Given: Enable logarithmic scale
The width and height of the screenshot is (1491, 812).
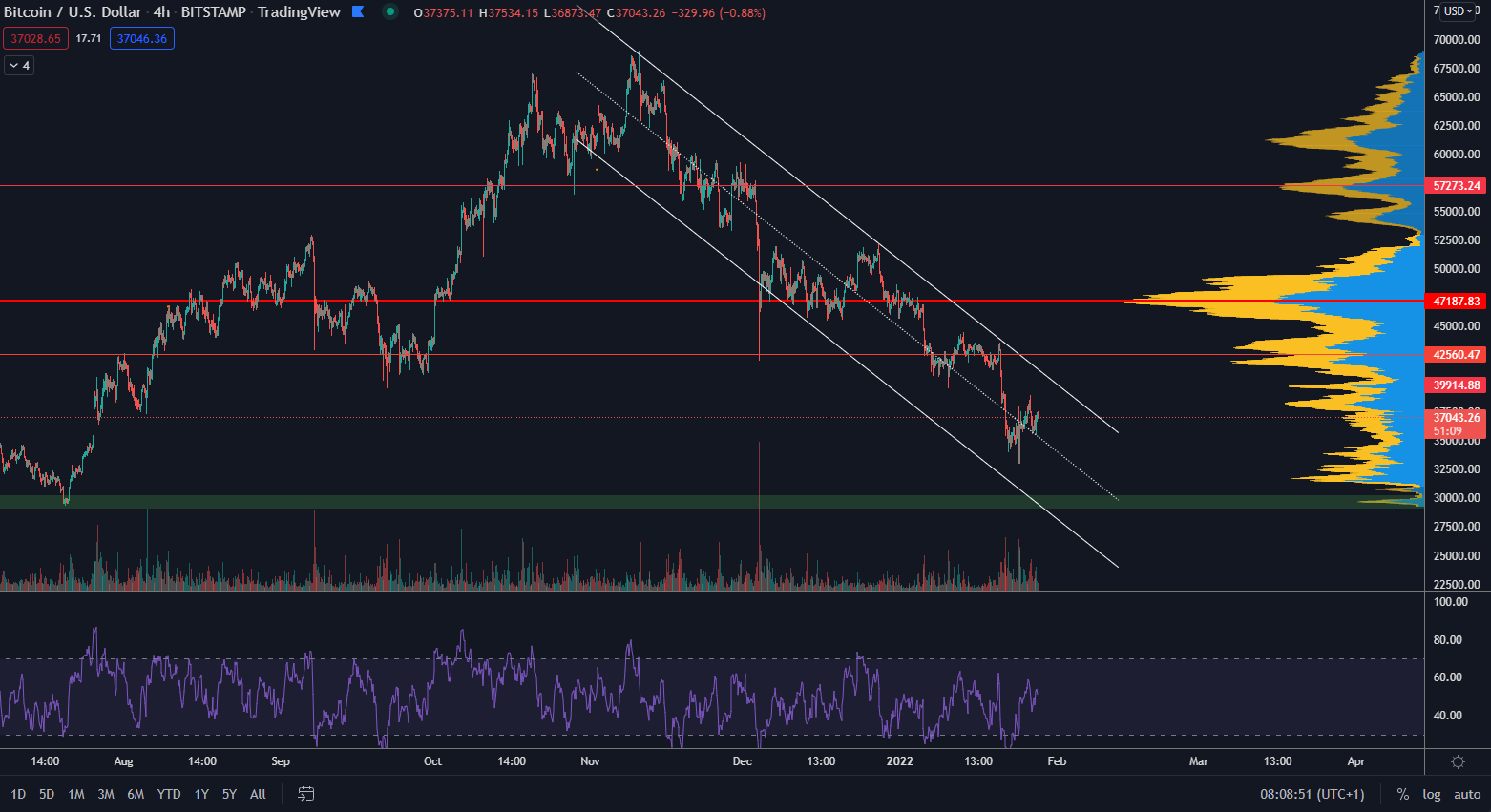Looking at the screenshot, I should pos(1431,794).
